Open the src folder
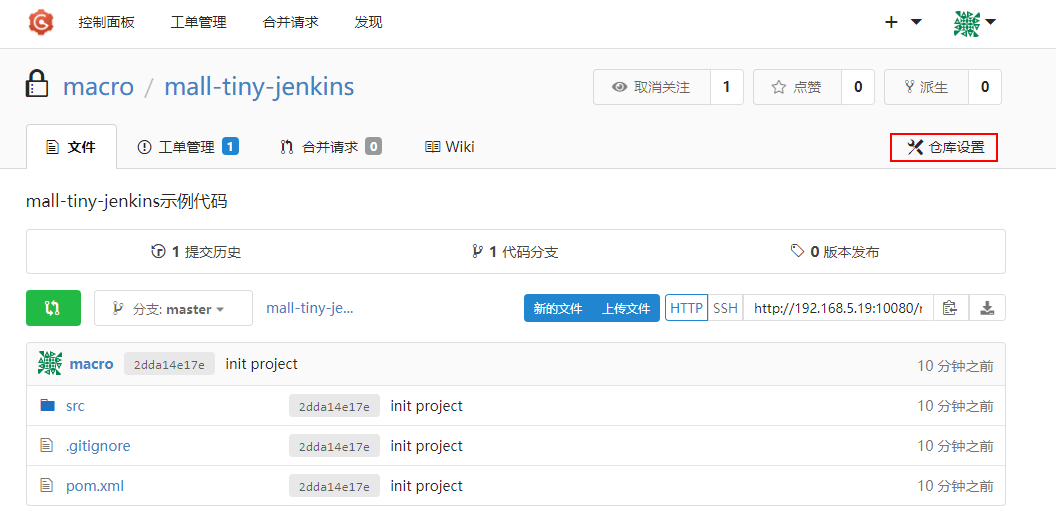The height and width of the screenshot is (529, 1056). coord(75,406)
